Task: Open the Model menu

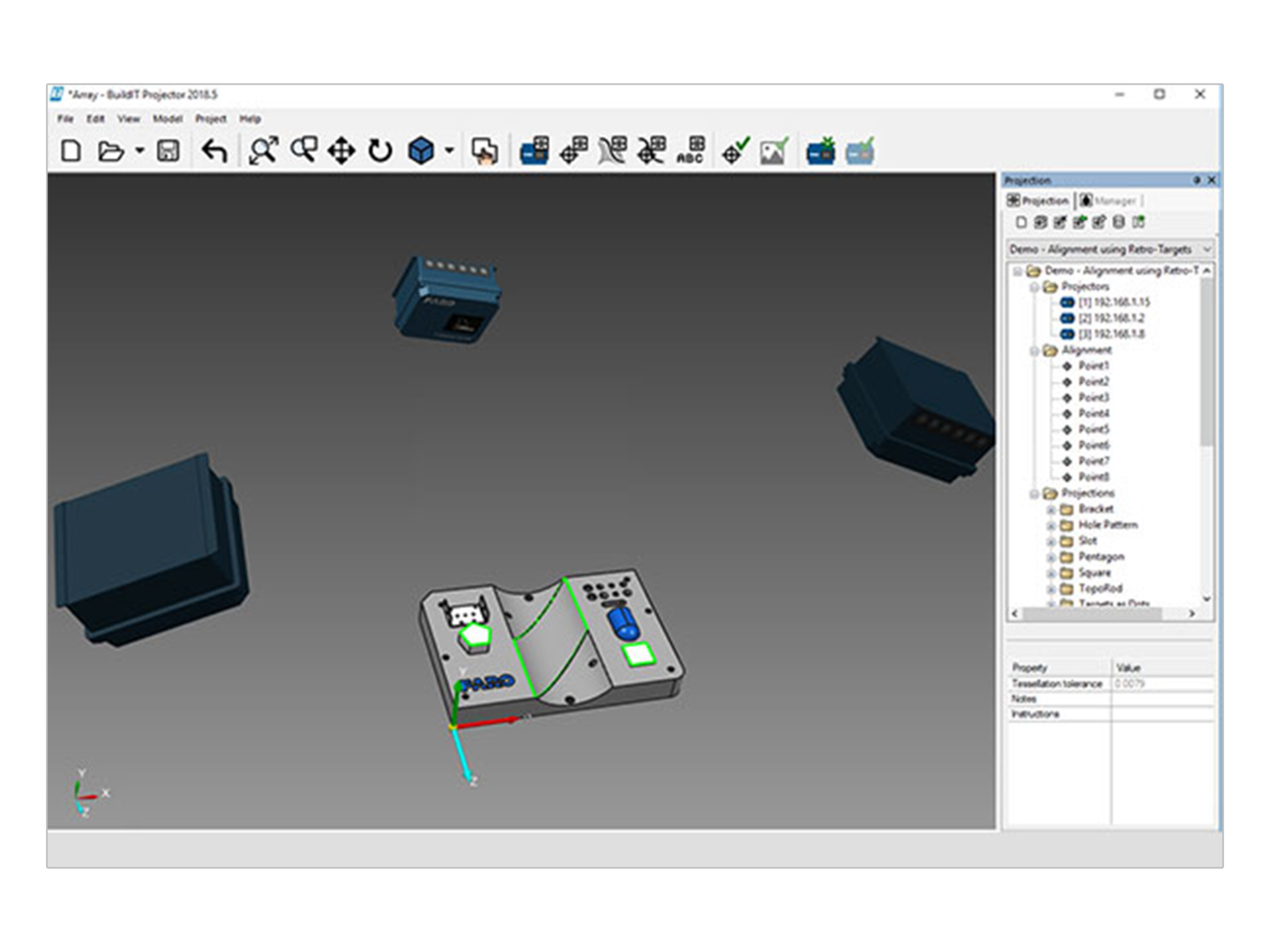Action: pyautogui.click(x=168, y=118)
